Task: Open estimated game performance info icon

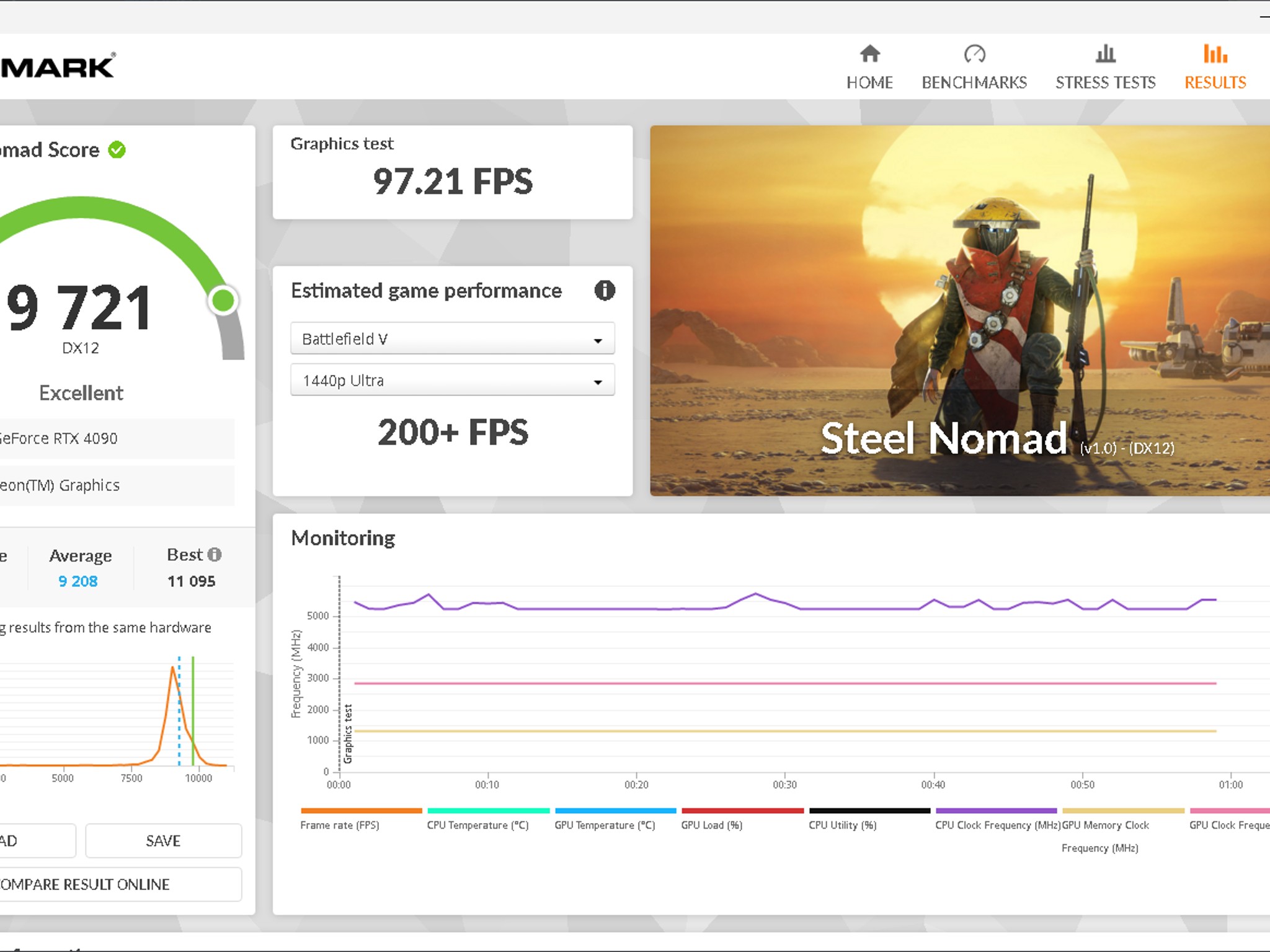Action: click(x=605, y=290)
